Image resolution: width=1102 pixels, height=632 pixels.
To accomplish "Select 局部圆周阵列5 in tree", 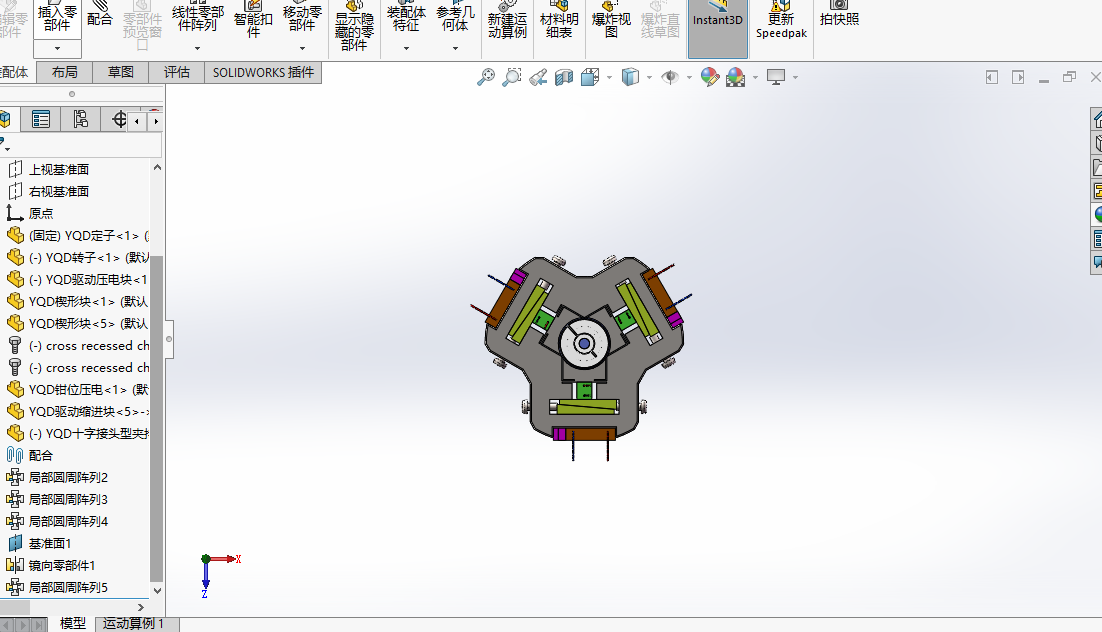I will point(68,587).
